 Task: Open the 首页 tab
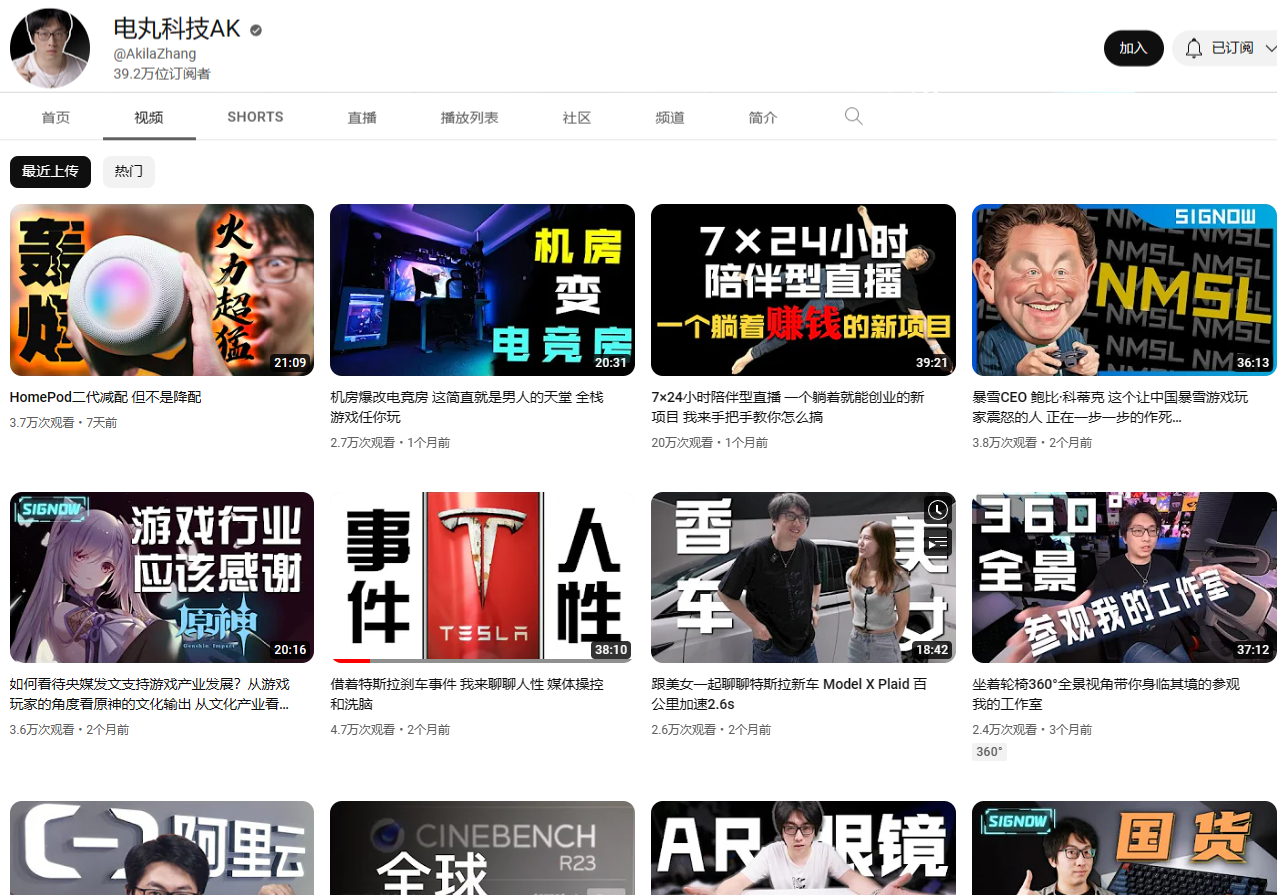tap(56, 117)
